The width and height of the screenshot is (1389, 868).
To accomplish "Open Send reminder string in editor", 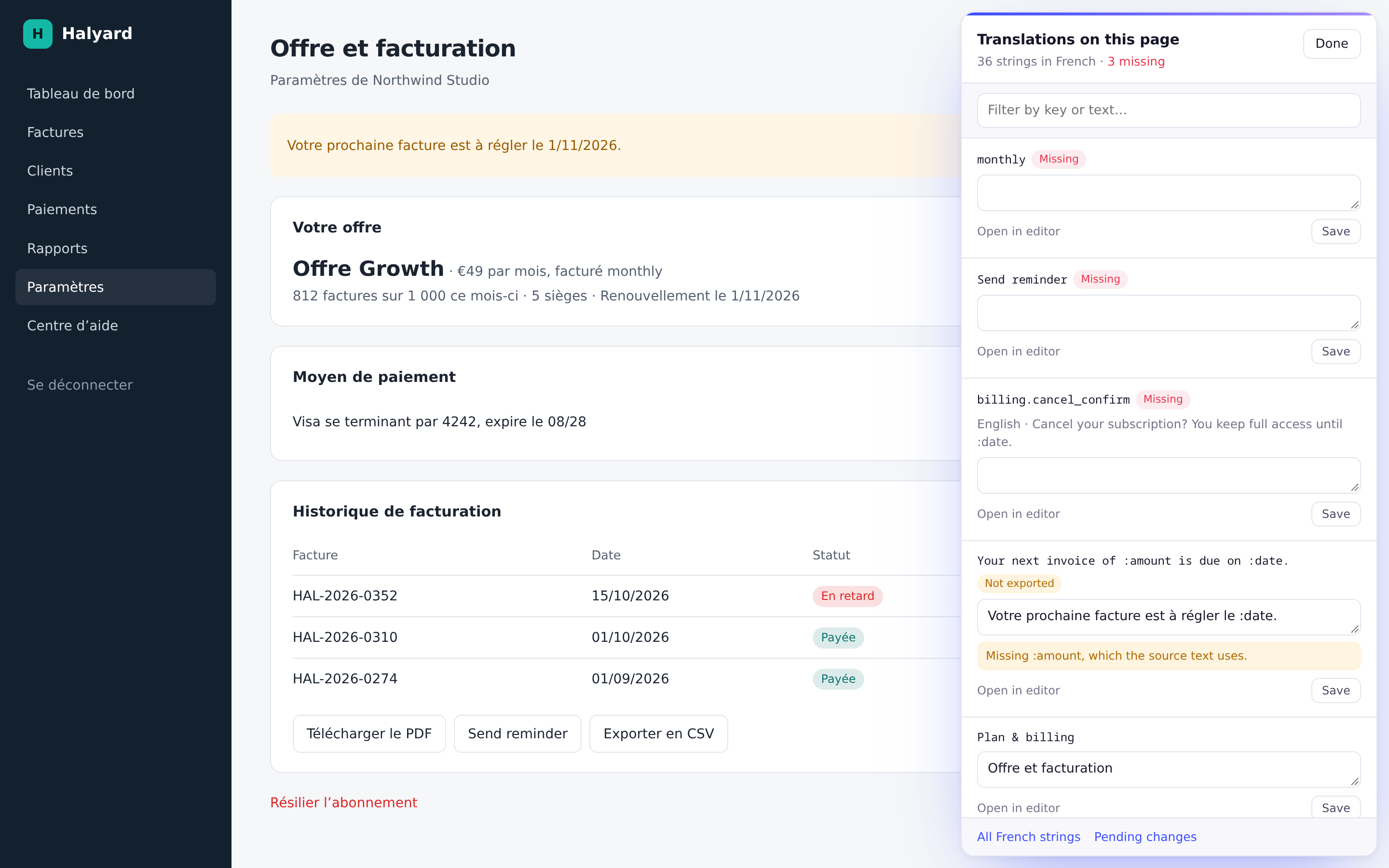I will (1018, 352).
